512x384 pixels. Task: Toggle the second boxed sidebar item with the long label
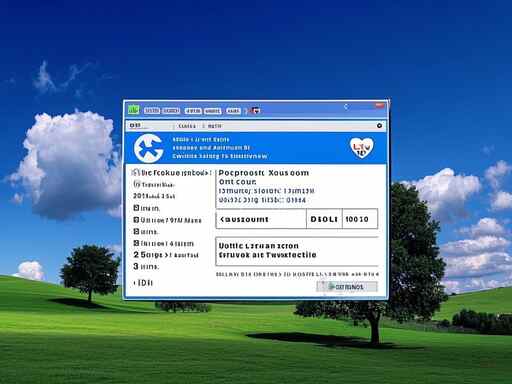click(136, 220)
